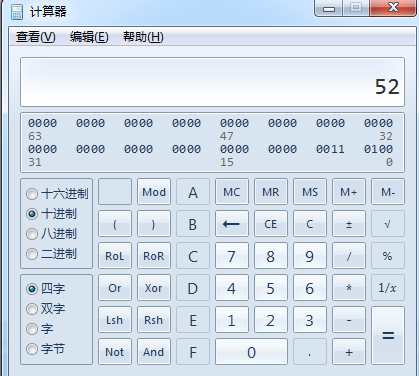Click the Not bitwise key
Screen dimensions: 419x376
[115, 352]
